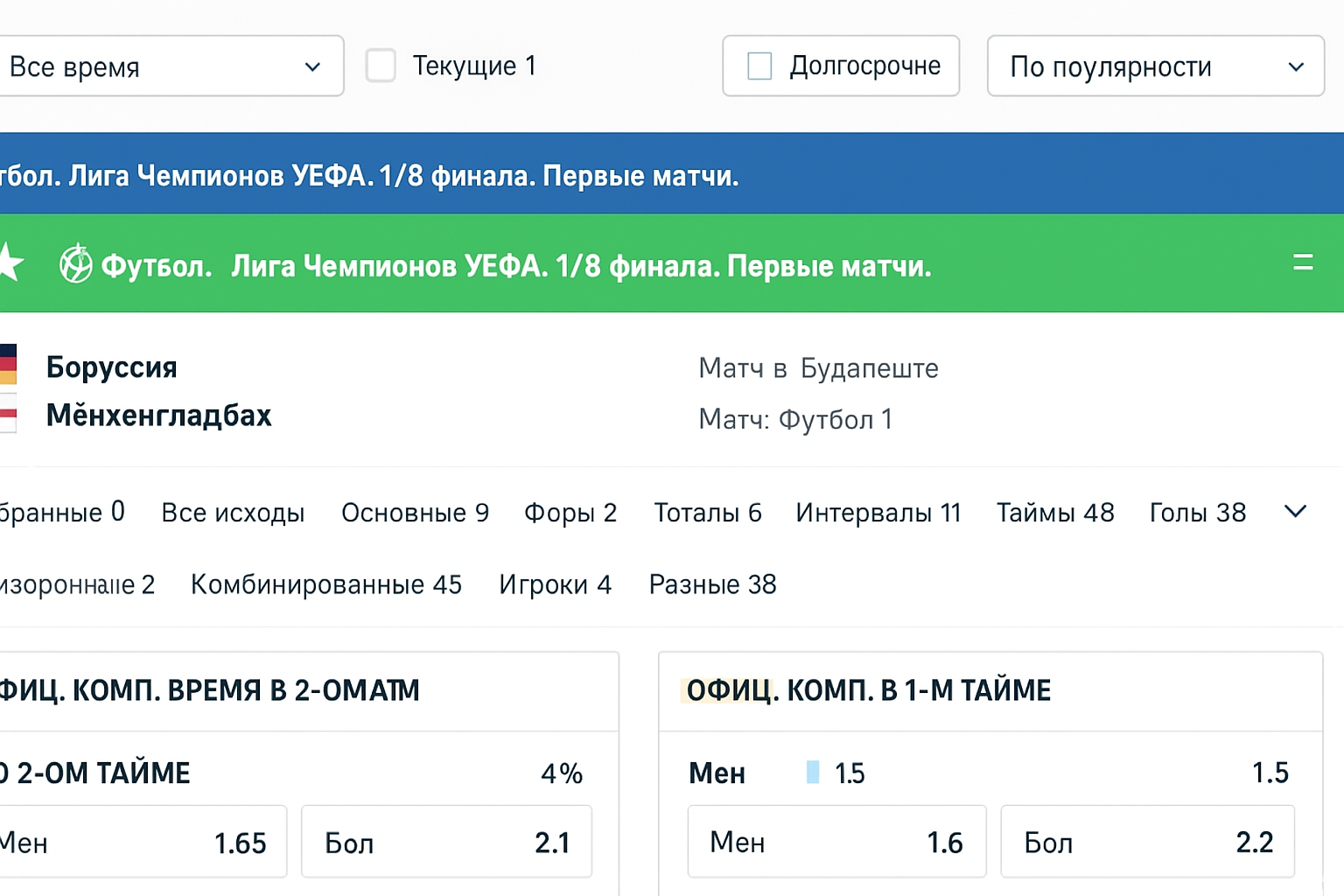The image size is (1344, 896).
Task: Switch to the Все исходы tab
Action: 233,513
